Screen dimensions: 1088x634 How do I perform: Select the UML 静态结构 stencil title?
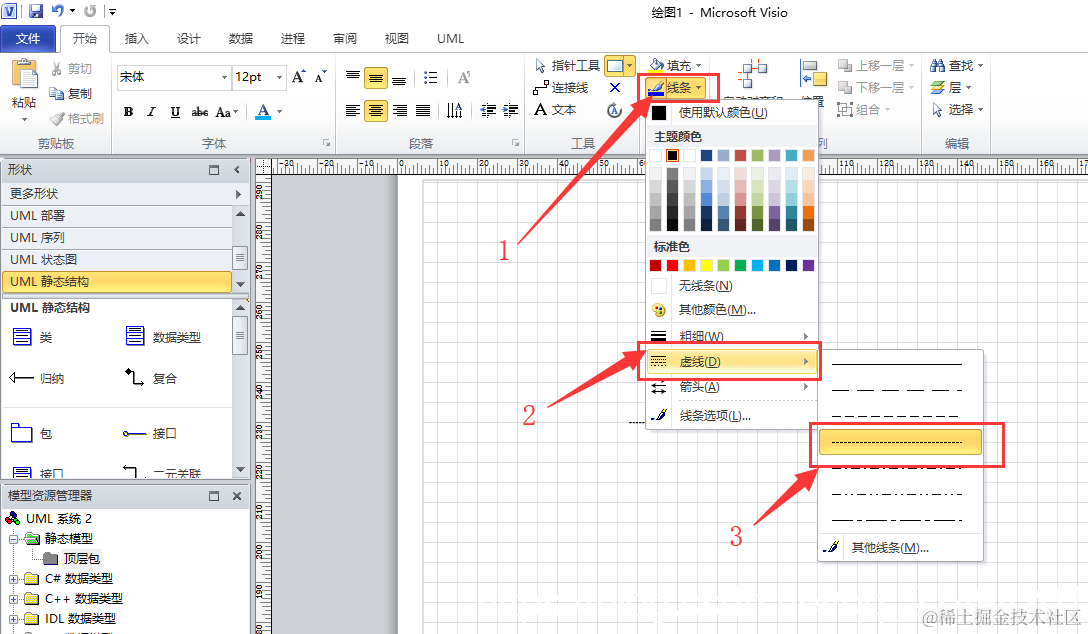point(117,282)
